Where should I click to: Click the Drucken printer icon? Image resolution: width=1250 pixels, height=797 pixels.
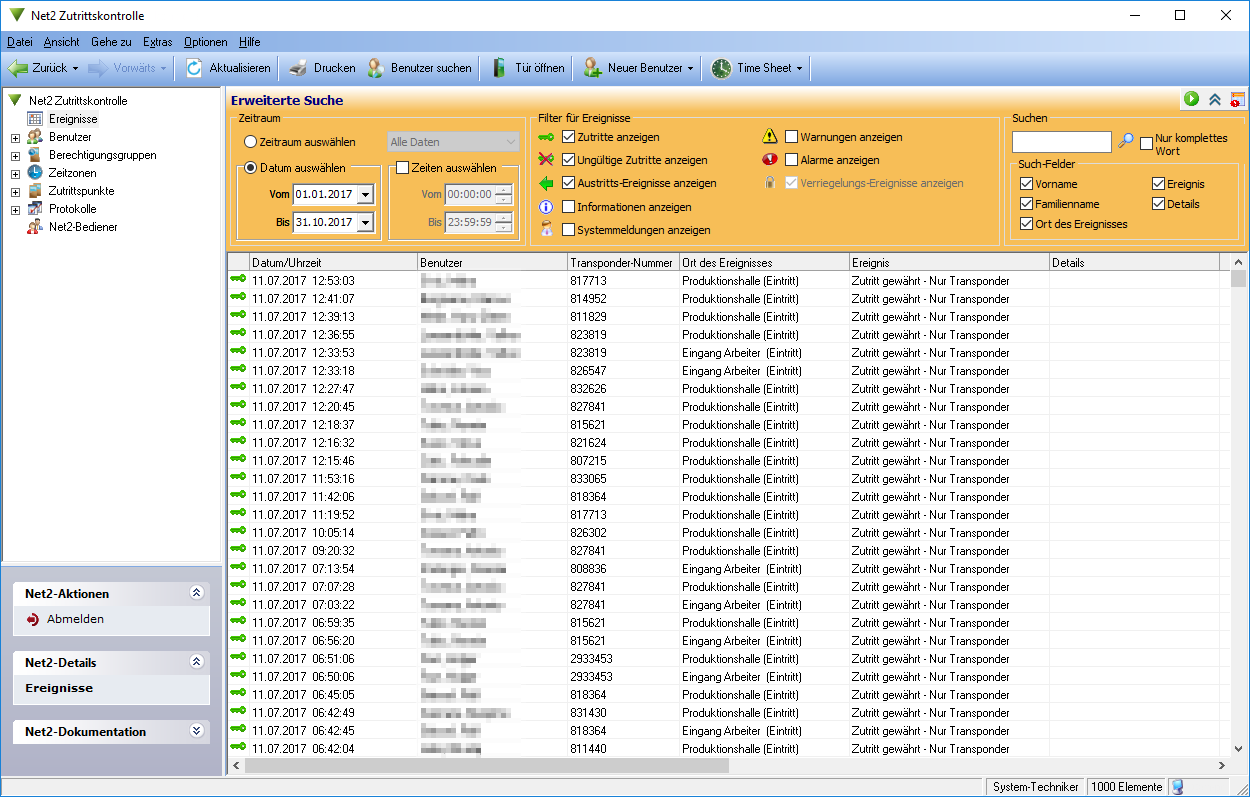298,68
